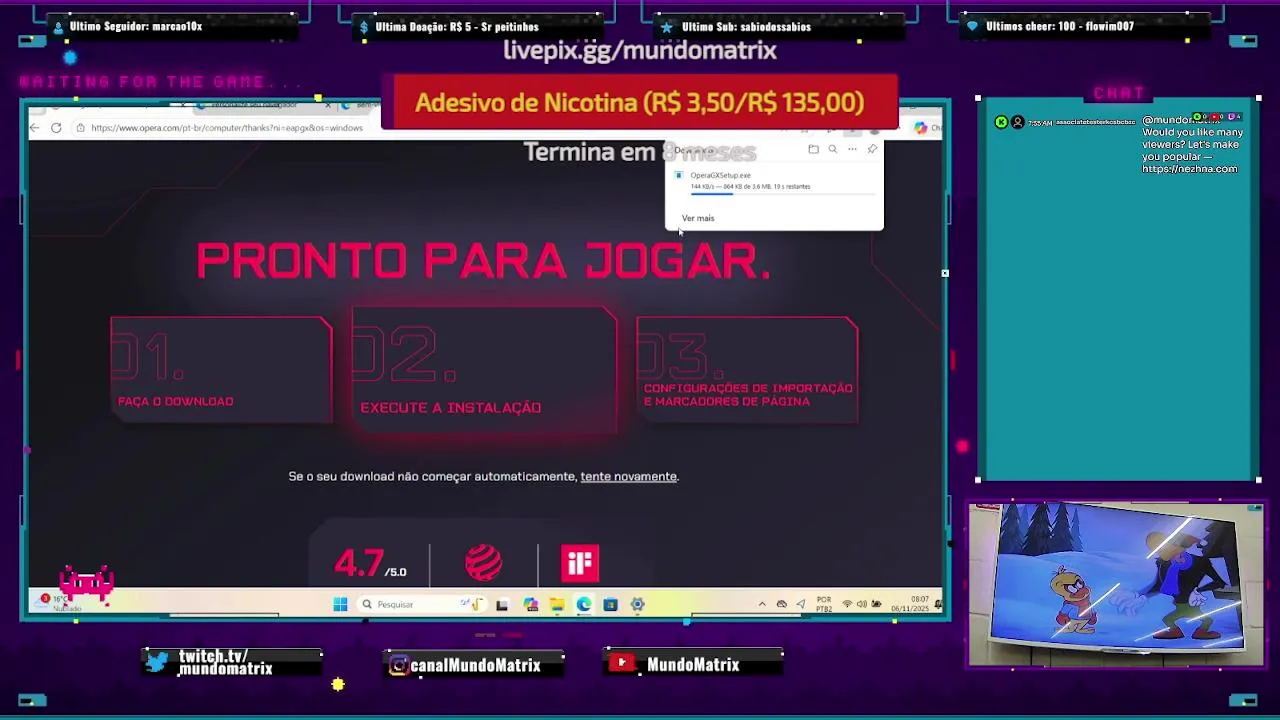Click the opera.com address bar URL
The width and height of the screenshot is (1280, 720).
pos(227,128)
